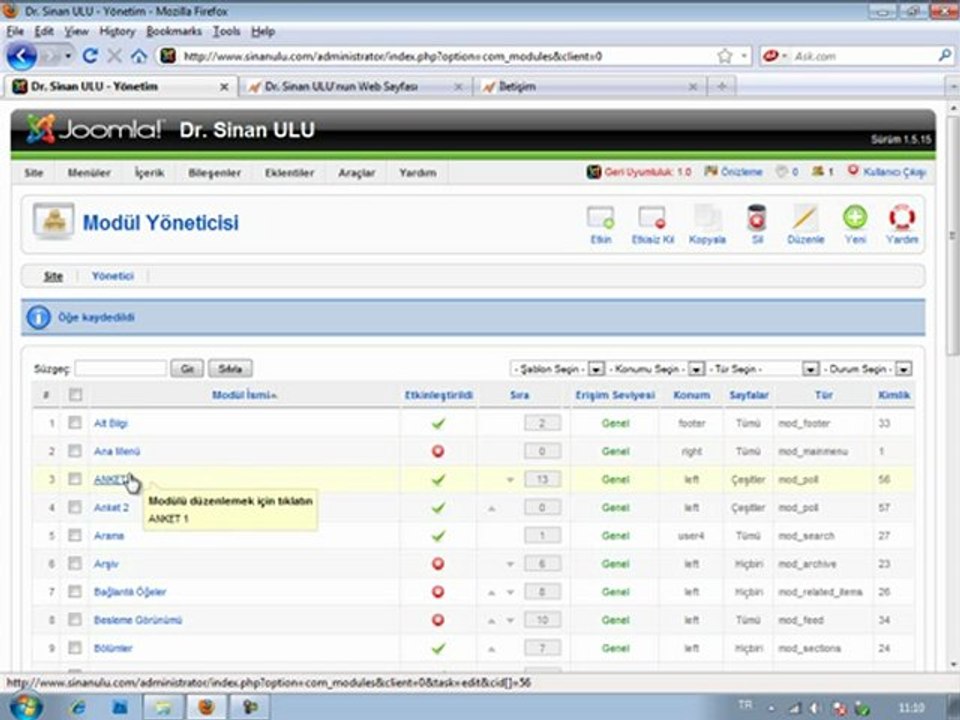Screen dimensions: 960x720
Task: Sort by Modül İsmi column header
Action: (x=244, y=396)
